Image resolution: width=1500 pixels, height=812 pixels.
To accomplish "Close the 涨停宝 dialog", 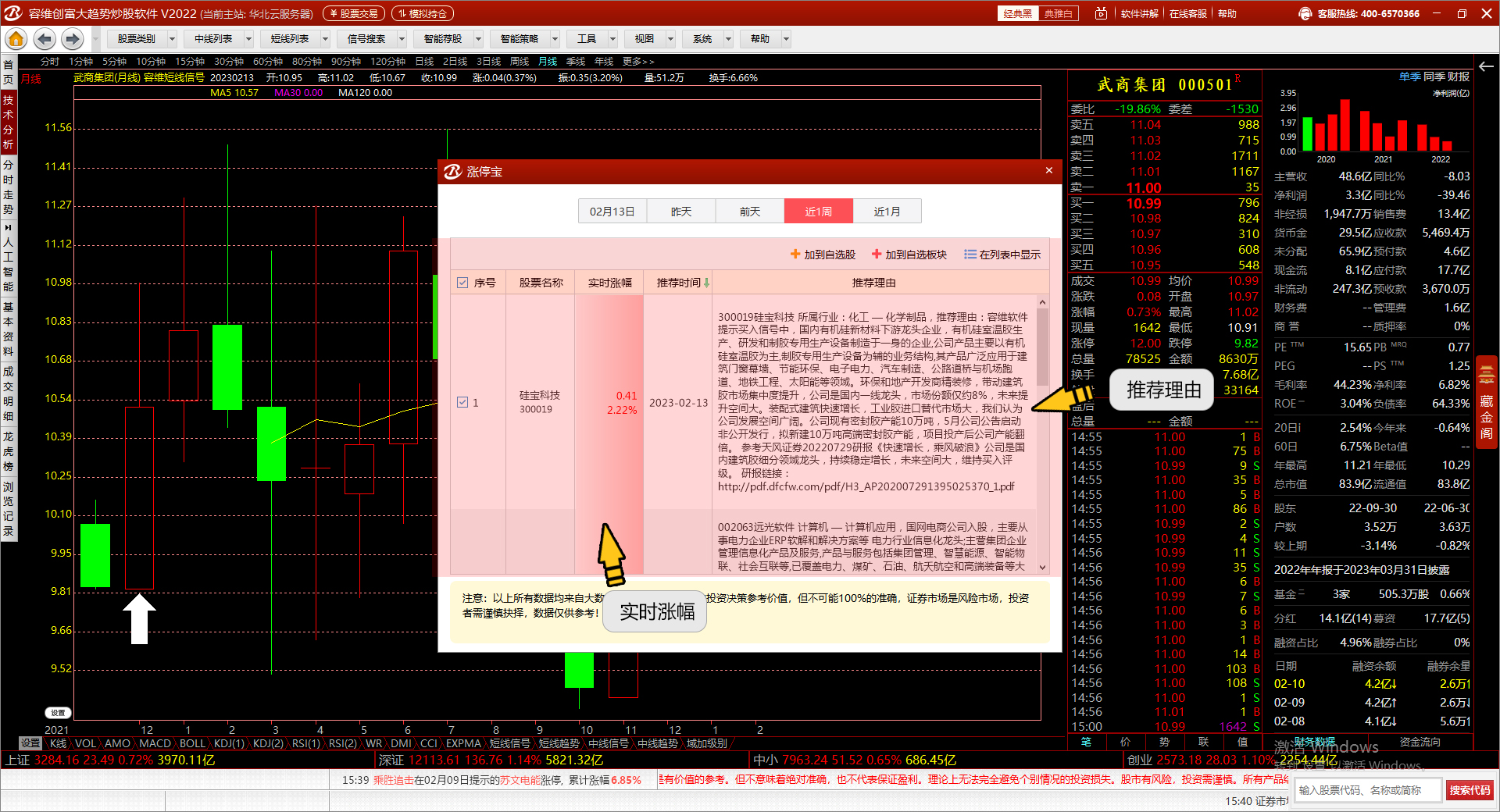I will (x=1049, y=170).
